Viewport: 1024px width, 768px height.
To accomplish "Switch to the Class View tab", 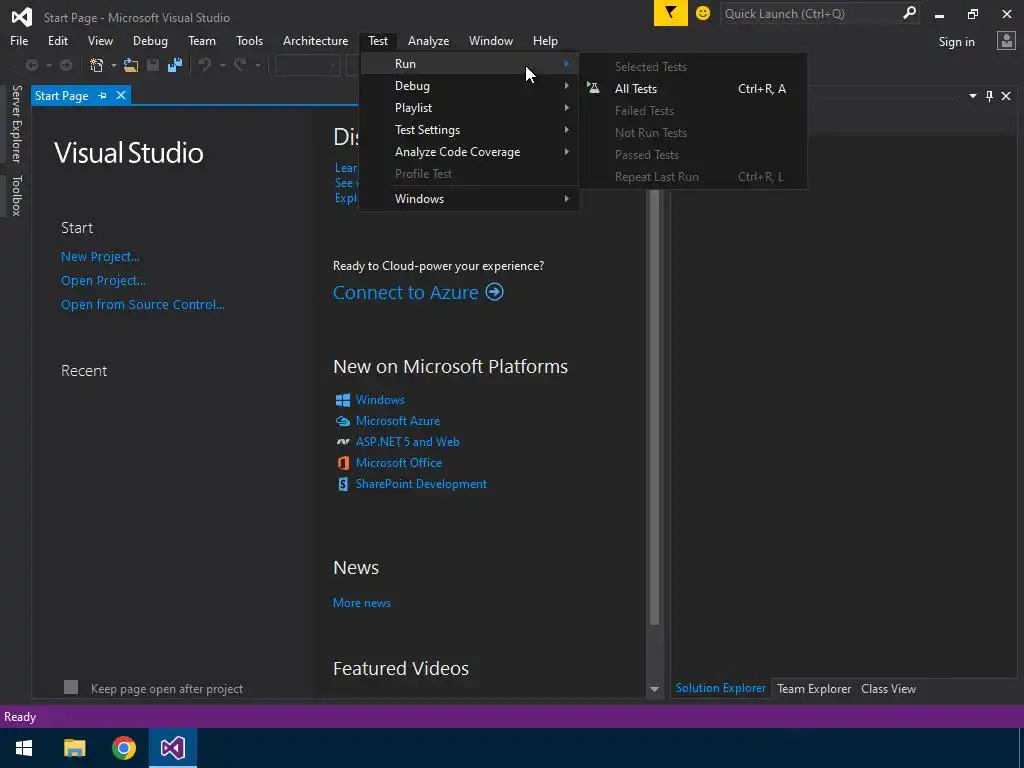I will coord(888,689).
